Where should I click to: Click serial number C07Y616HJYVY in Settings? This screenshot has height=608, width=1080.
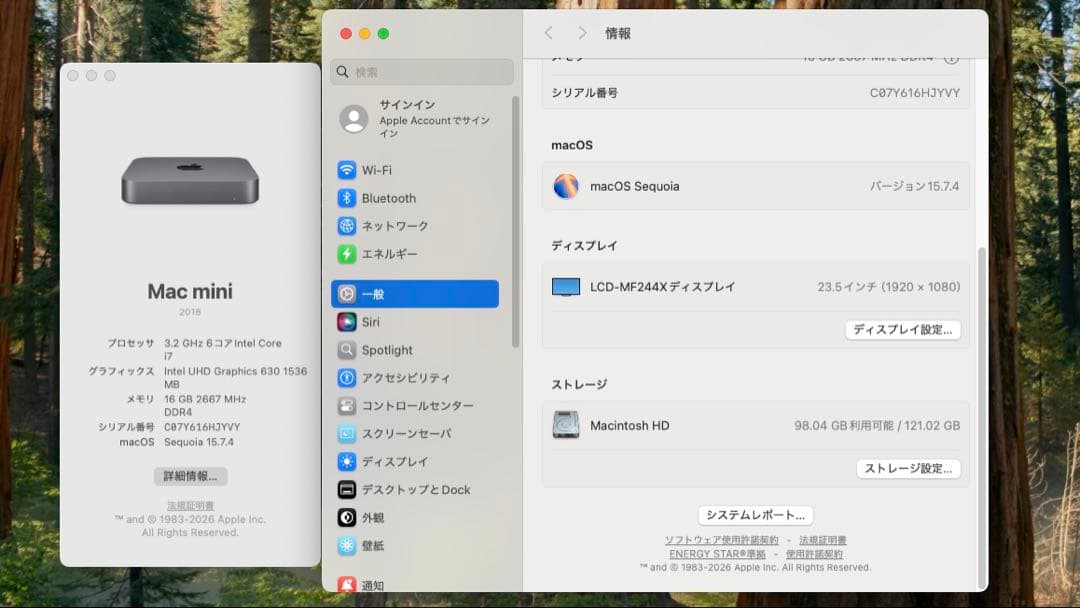click(915, 93)
